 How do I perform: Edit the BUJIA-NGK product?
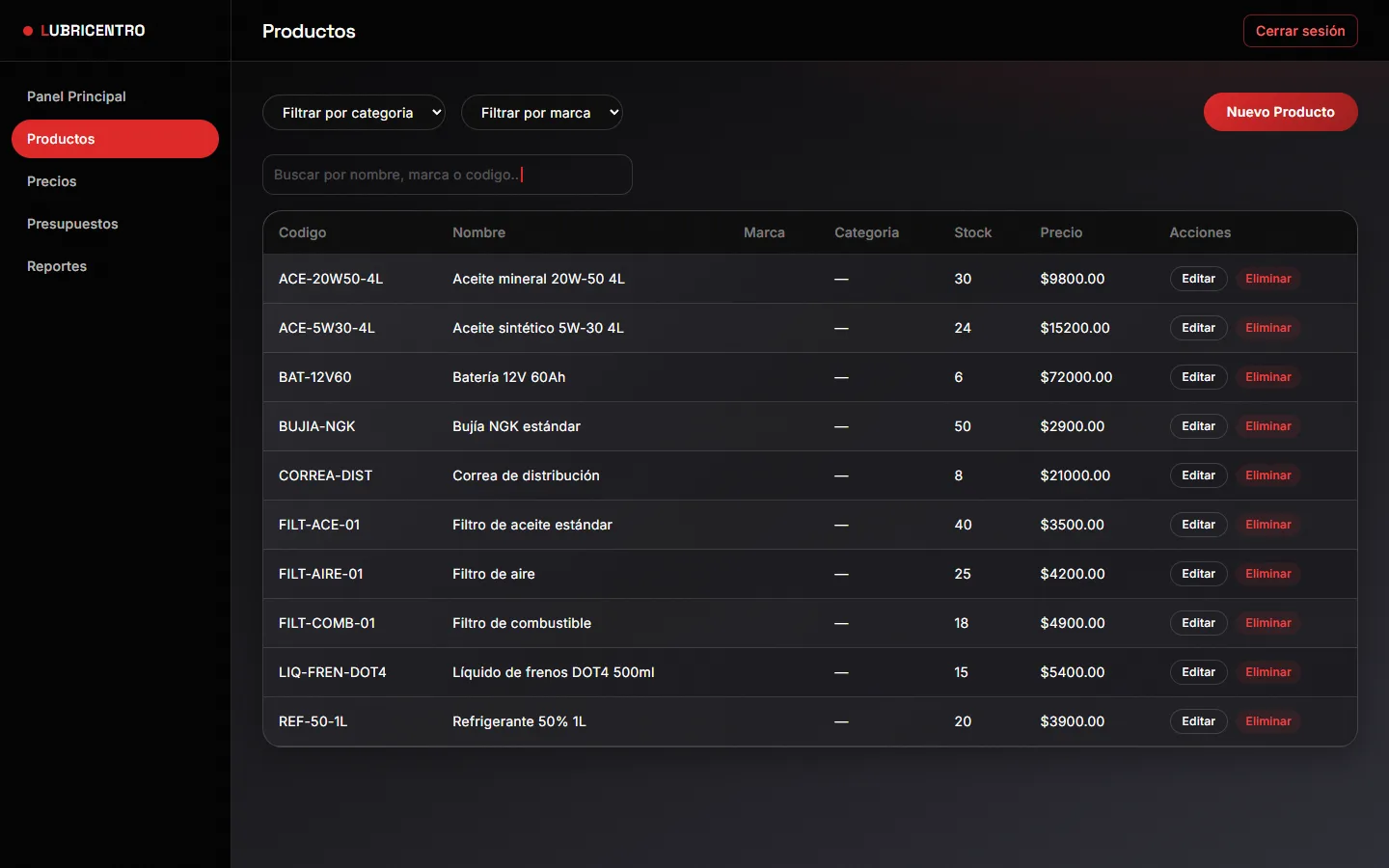click(x=1198, y=426)
